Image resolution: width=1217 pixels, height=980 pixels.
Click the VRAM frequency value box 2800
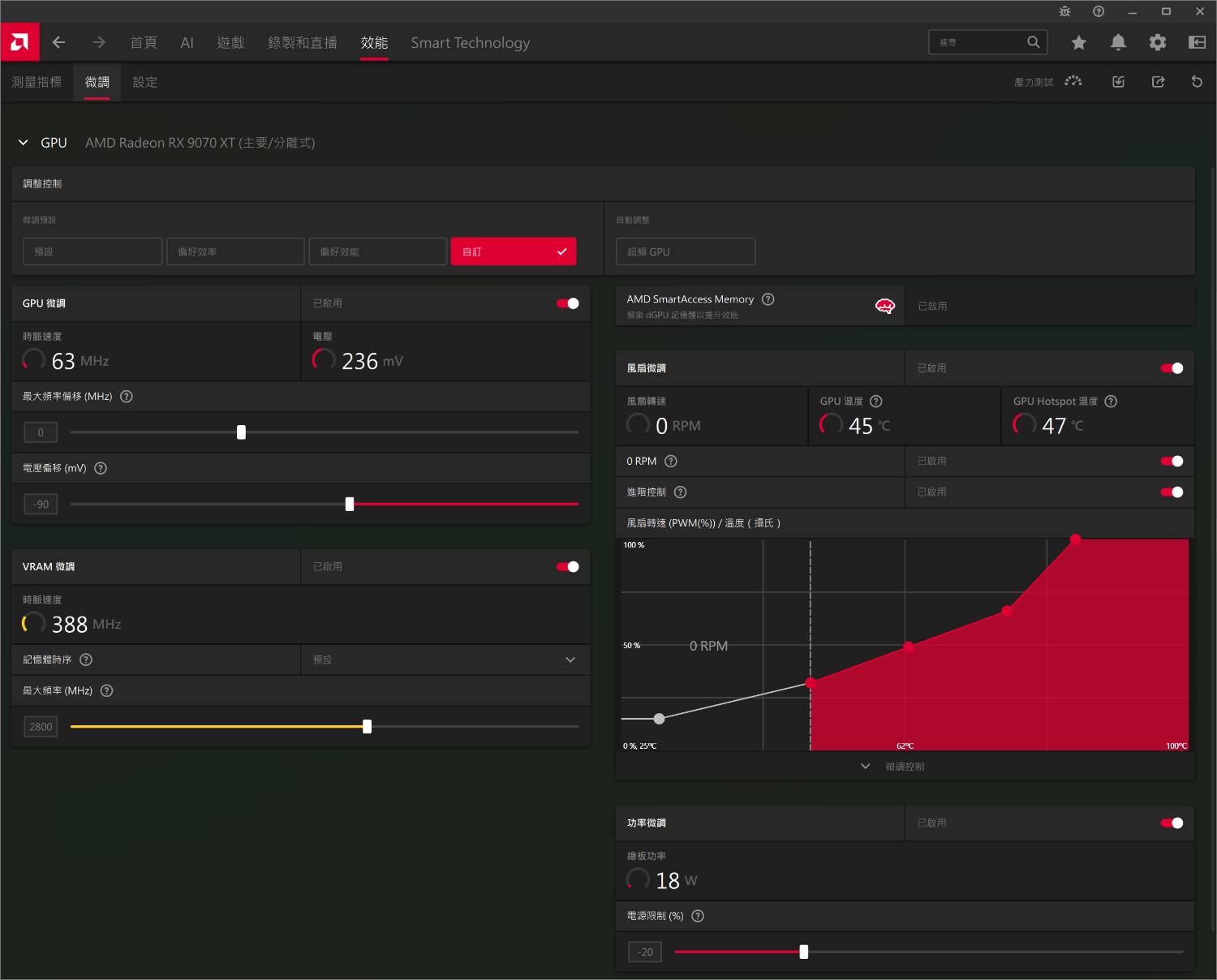41,727
